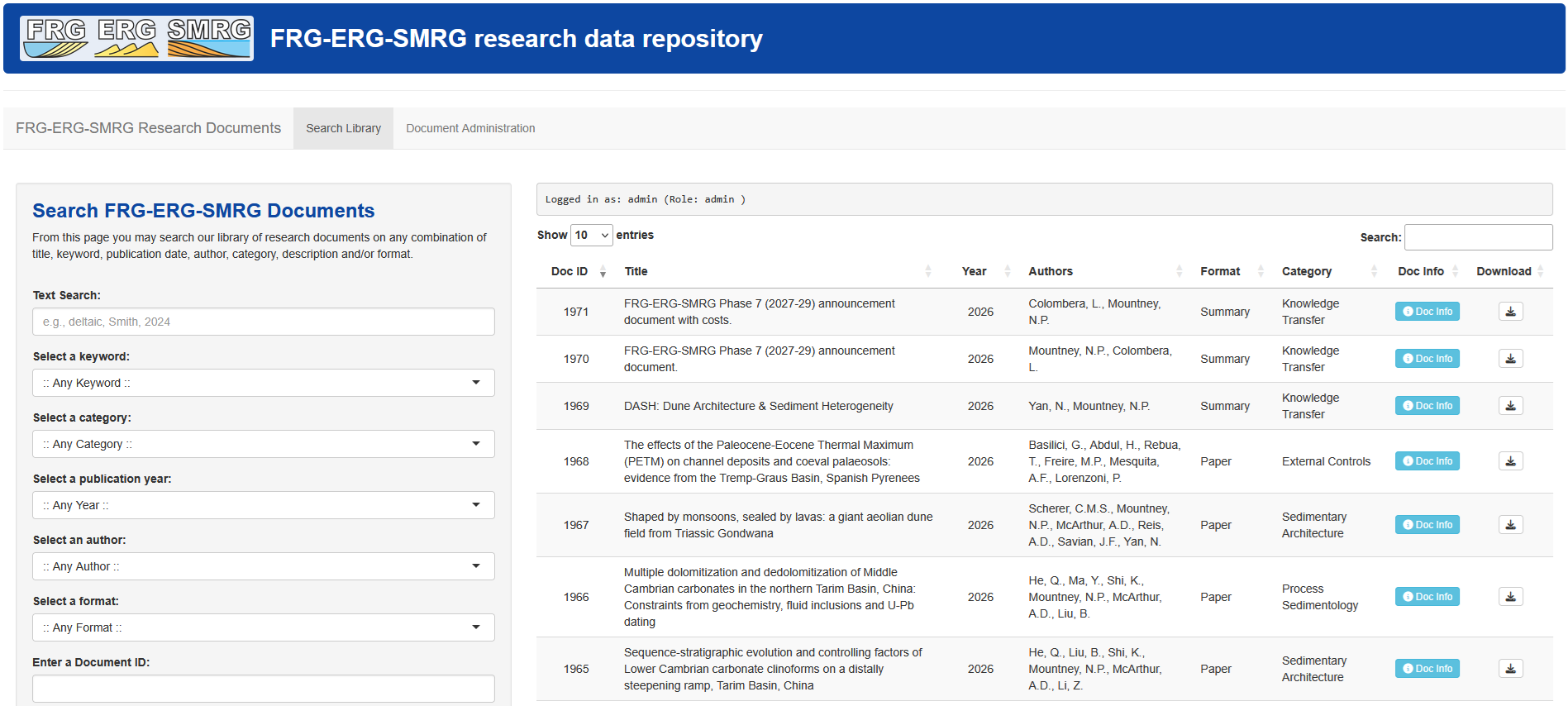Sort table by Doc ID arrows
1568x706 pixels.
pyautogui.click(x=603, y=271)
